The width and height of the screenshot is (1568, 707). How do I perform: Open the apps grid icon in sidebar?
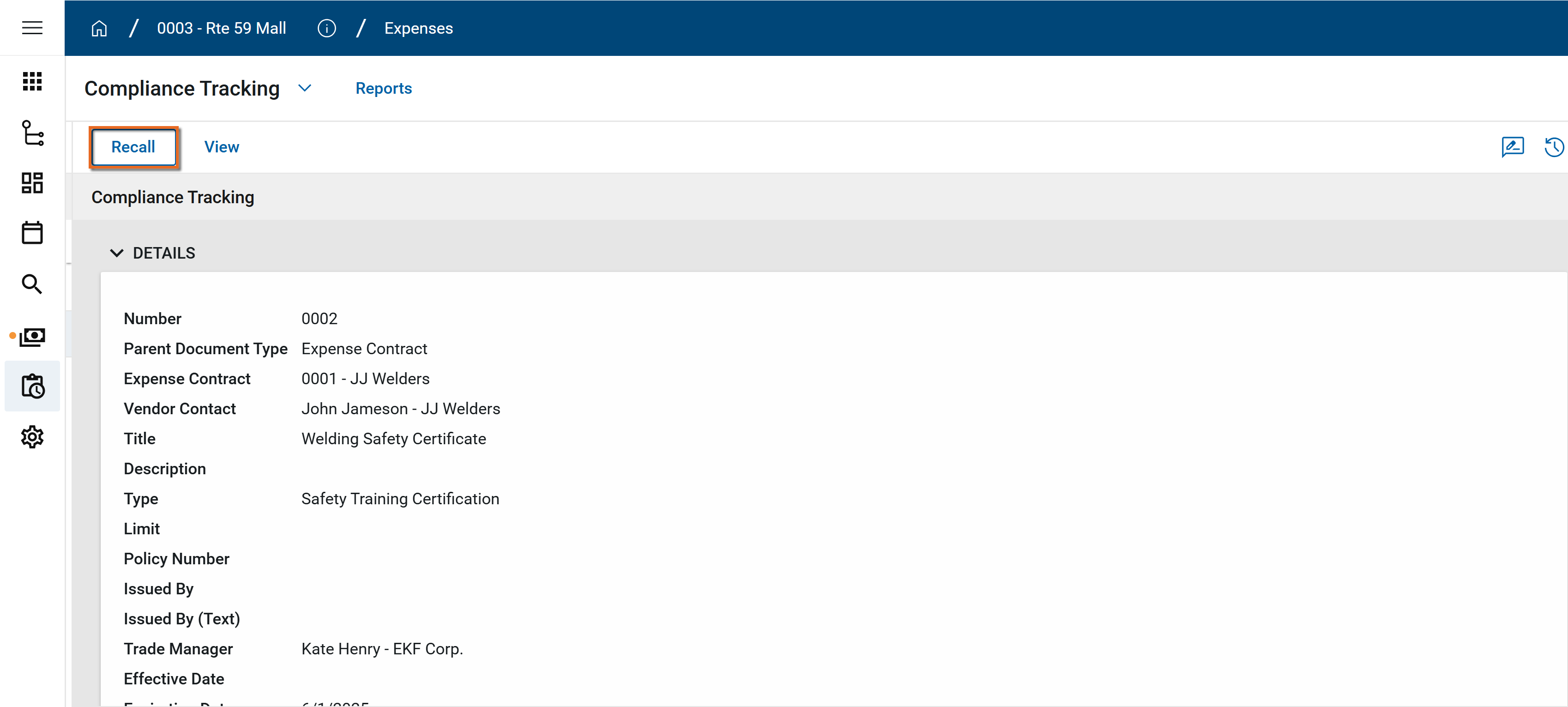tap(32, 81)
